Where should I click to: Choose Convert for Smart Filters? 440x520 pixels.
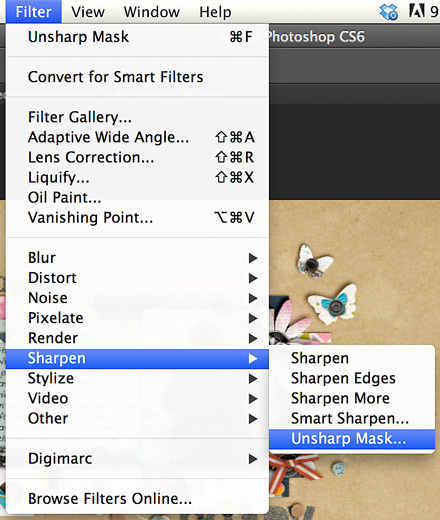click(x=137, y=77)
